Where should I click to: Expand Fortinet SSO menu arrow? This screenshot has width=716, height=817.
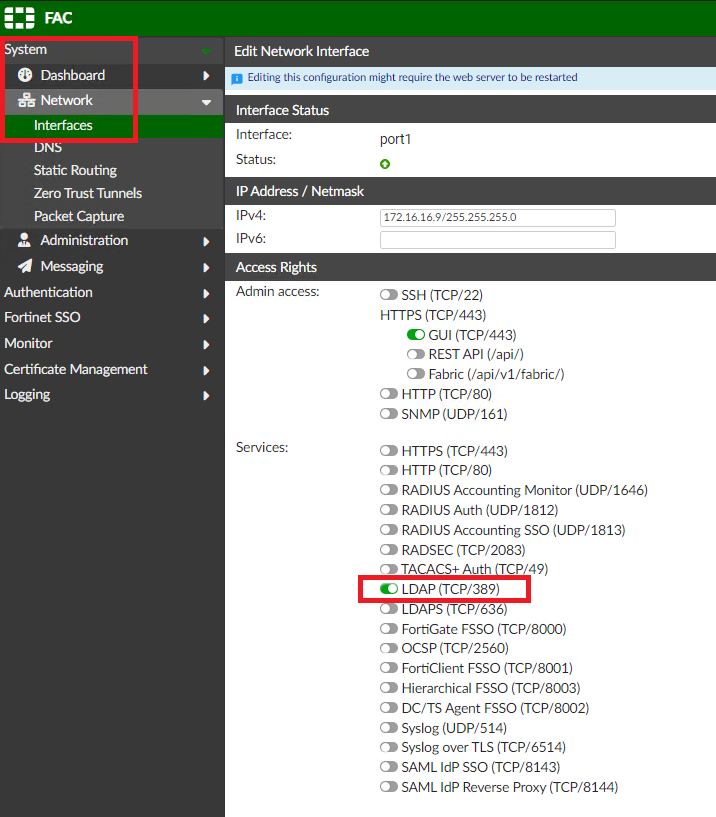coord(206,319)
